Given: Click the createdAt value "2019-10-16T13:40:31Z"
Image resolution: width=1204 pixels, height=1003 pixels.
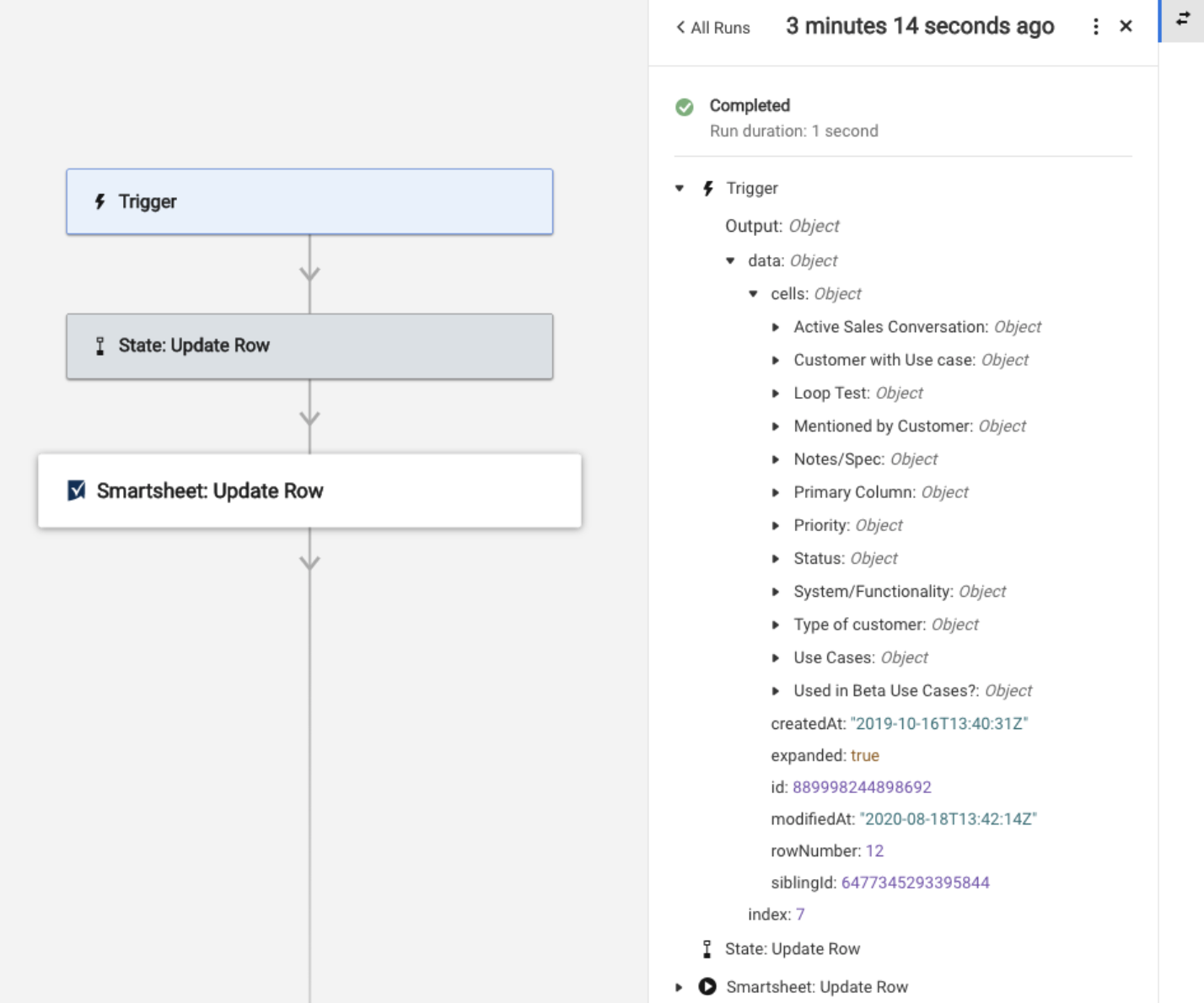Looking at the screenshot, I should click(939, 723).
